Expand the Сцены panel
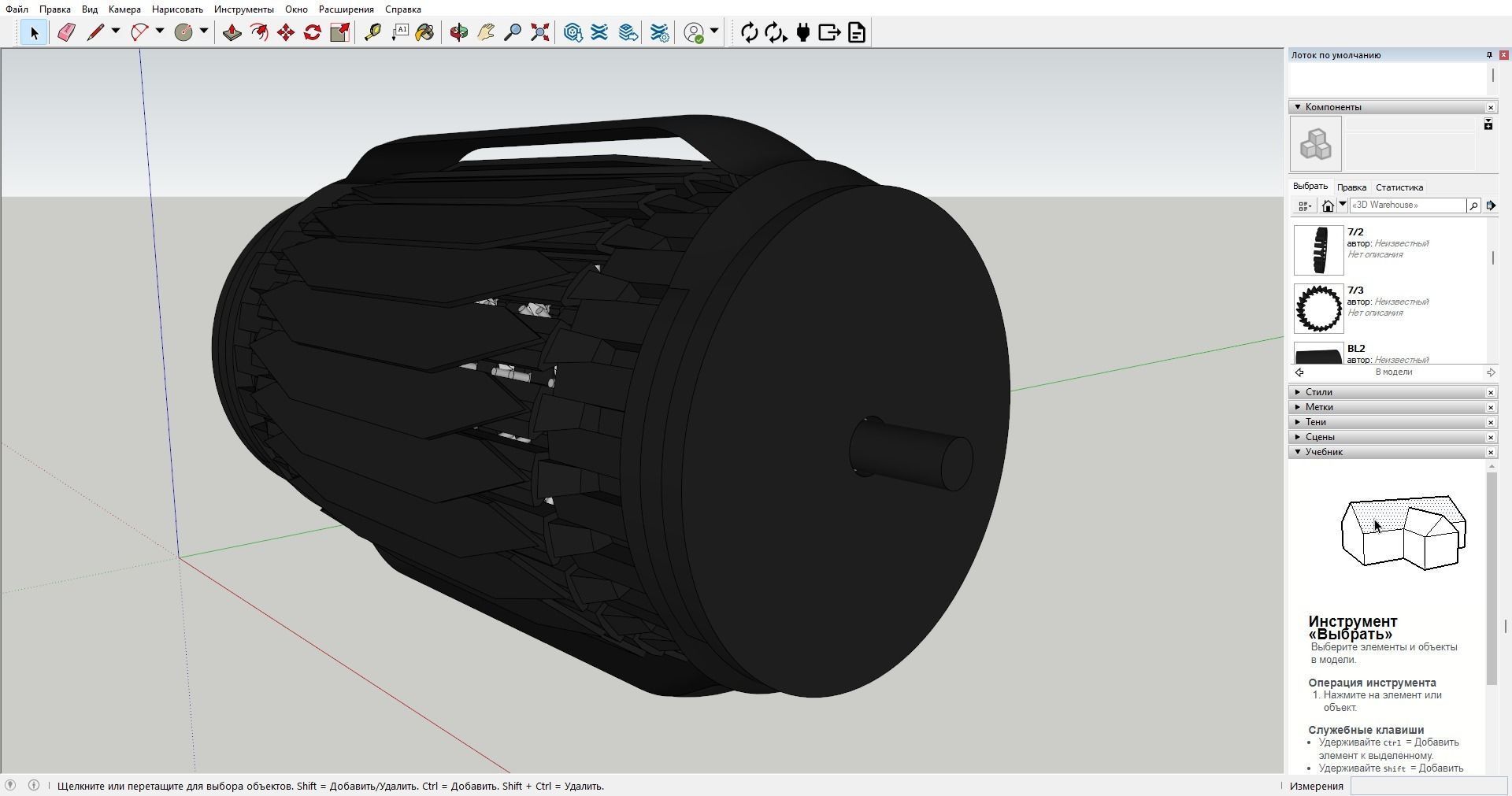Viewport: 1512px width, 796px height. (x=1298, y=437)
